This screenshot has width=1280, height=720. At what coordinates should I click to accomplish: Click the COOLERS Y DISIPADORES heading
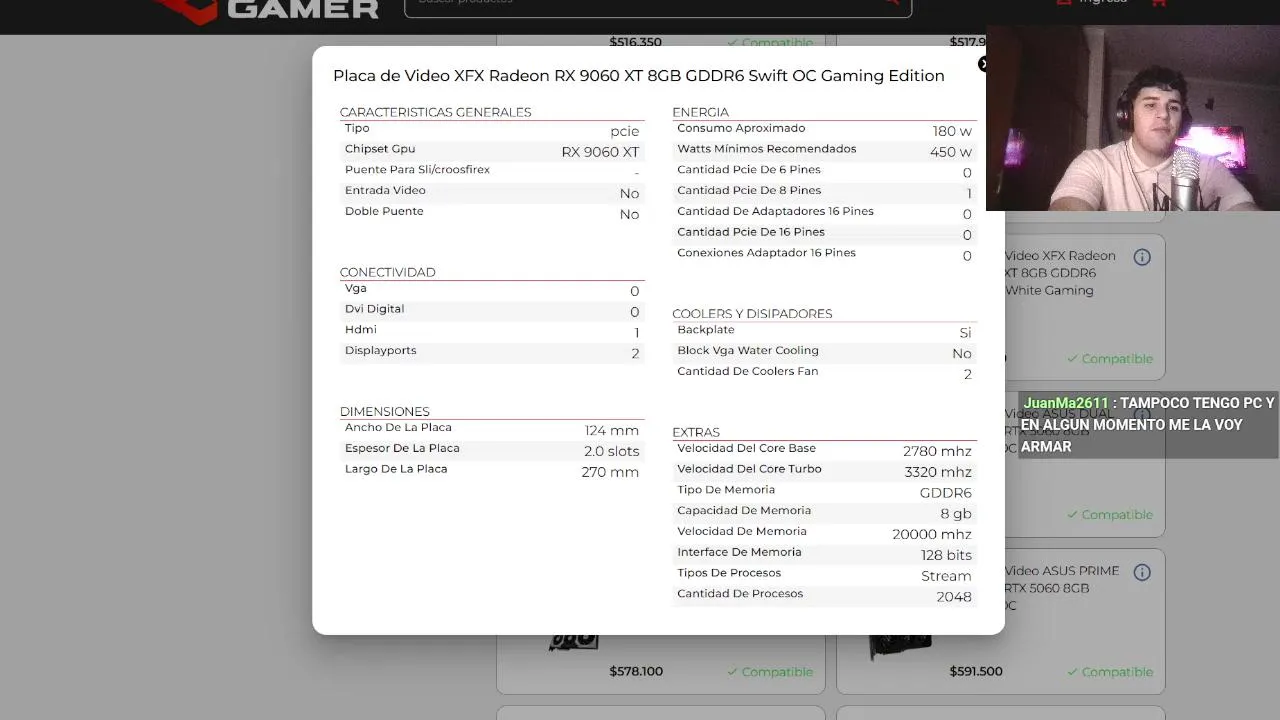(752, 313)
